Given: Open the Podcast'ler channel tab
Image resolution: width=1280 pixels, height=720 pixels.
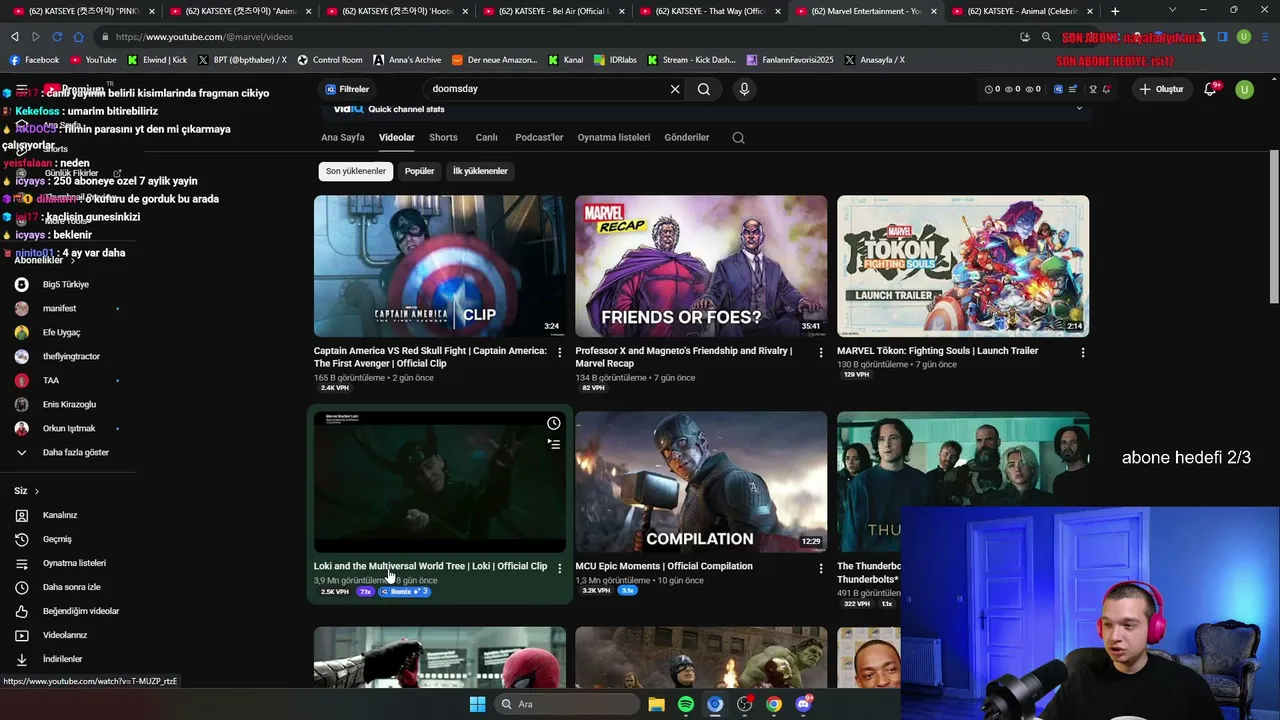Looking at the screenshot, I should tap(539, 138).
